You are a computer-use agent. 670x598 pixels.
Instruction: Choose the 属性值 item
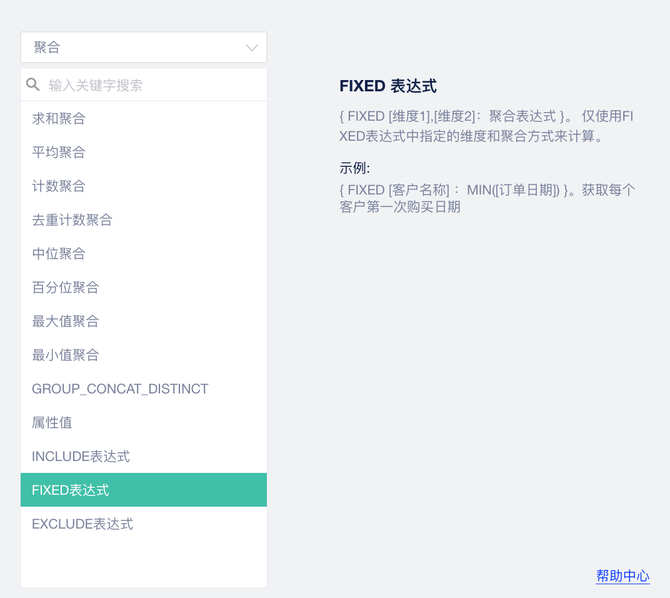coord(52,423)
